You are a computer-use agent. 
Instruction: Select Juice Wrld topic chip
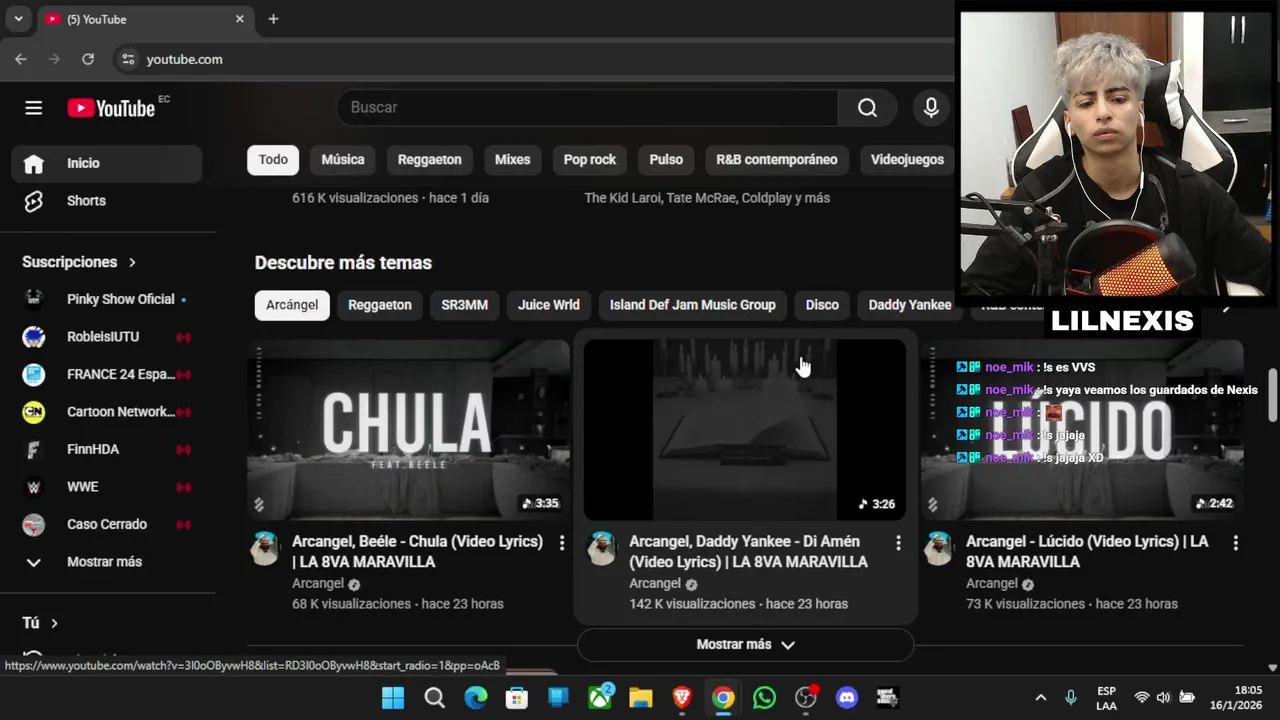549,305
